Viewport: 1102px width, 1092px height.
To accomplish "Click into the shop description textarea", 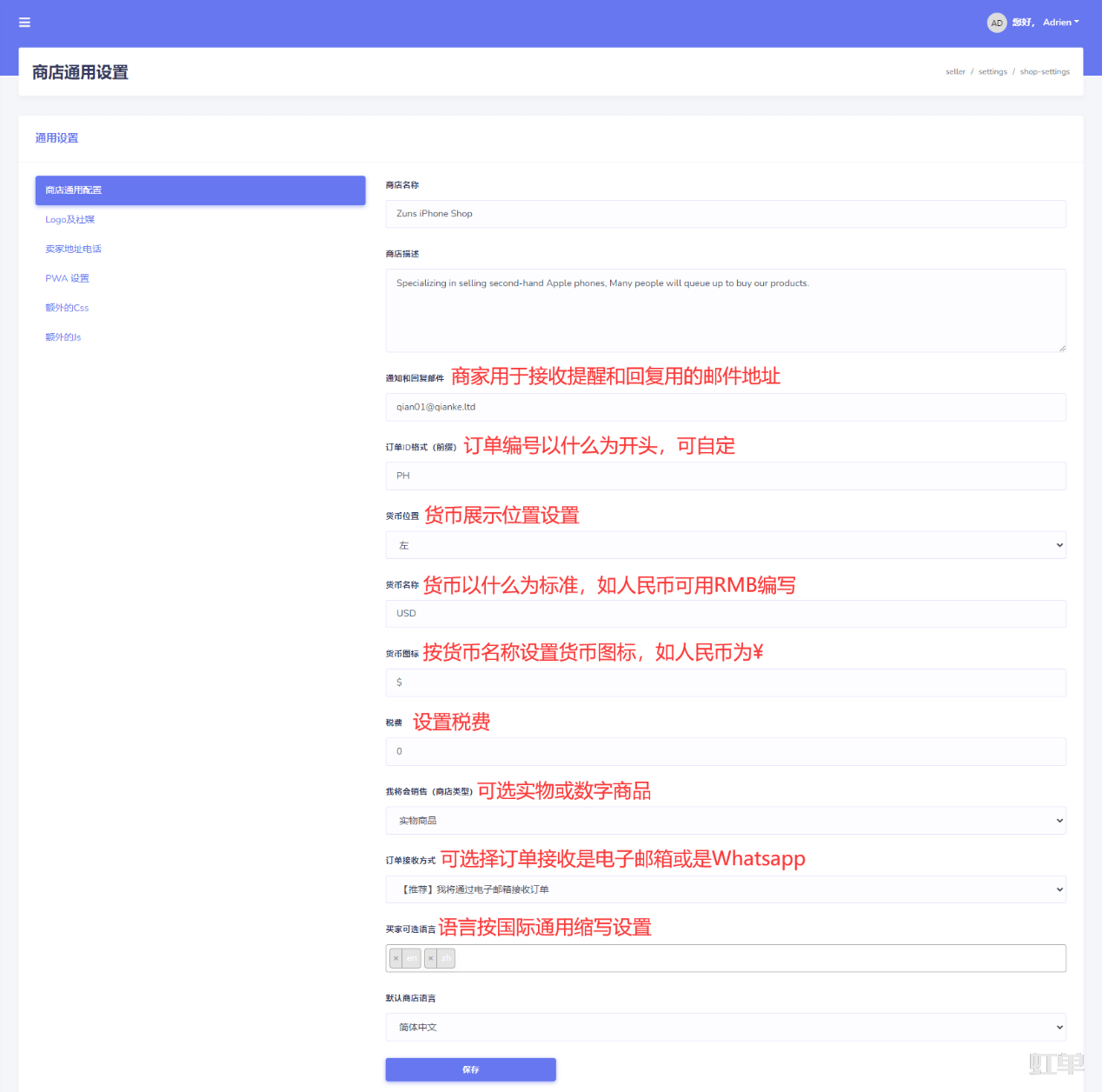I will (x=726, y=310).
